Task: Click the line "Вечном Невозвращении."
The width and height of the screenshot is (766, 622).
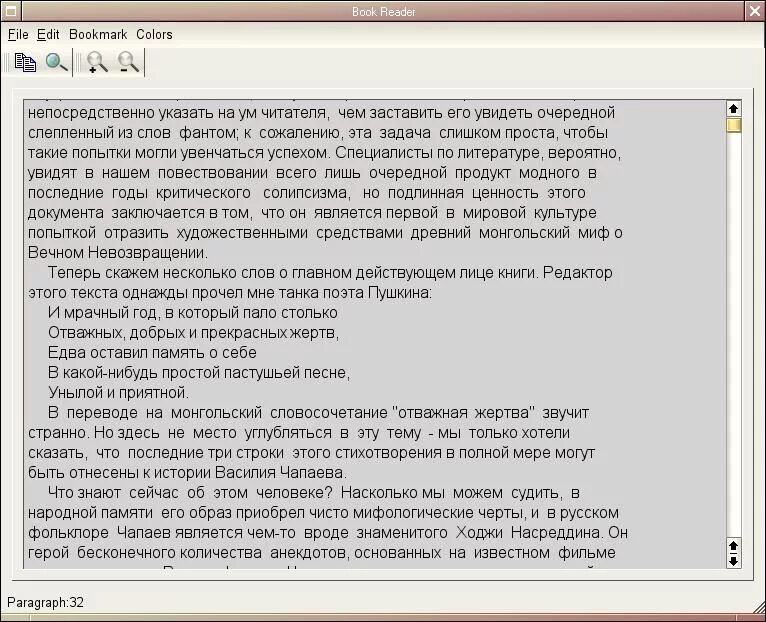Action: (118, 253)
